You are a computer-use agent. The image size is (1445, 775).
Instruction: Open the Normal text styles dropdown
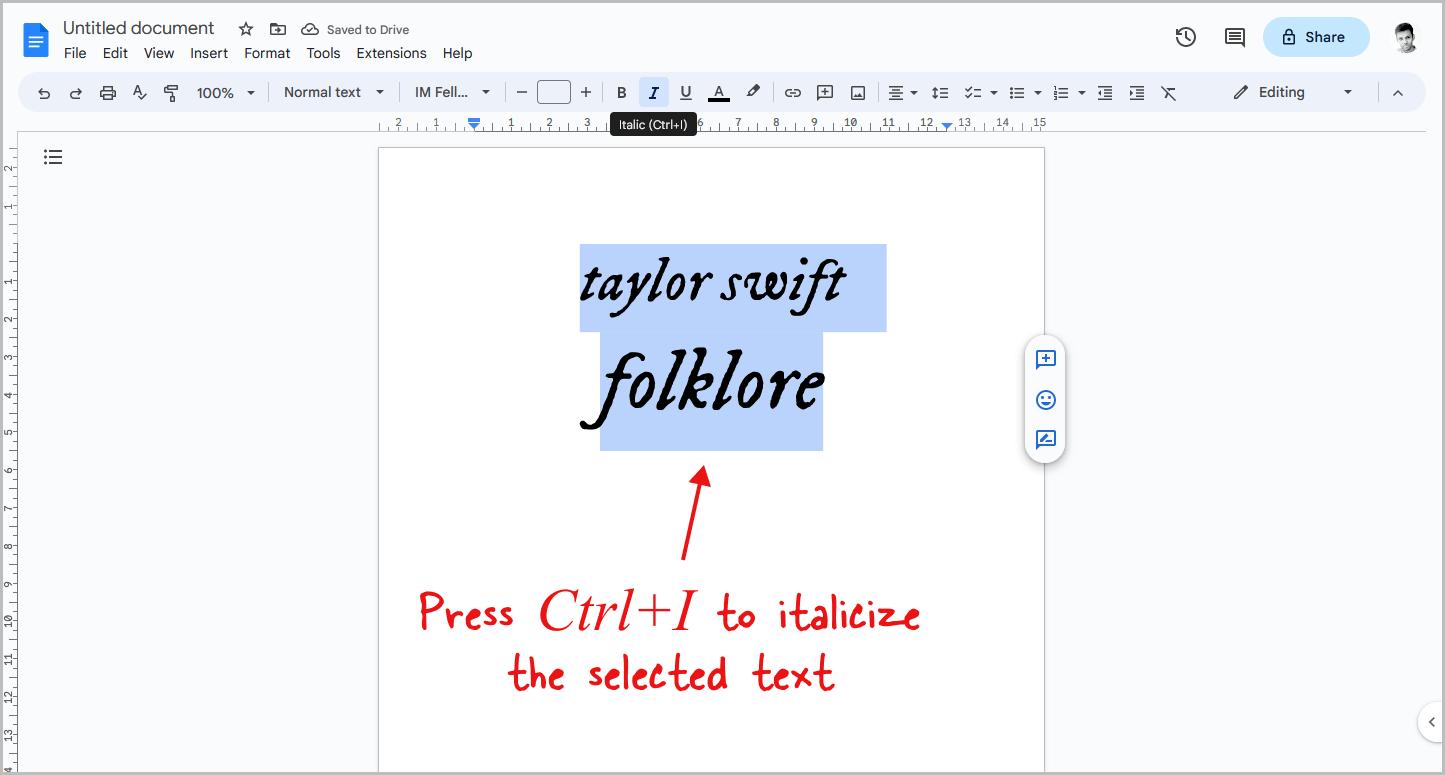(x=334, y=92)
